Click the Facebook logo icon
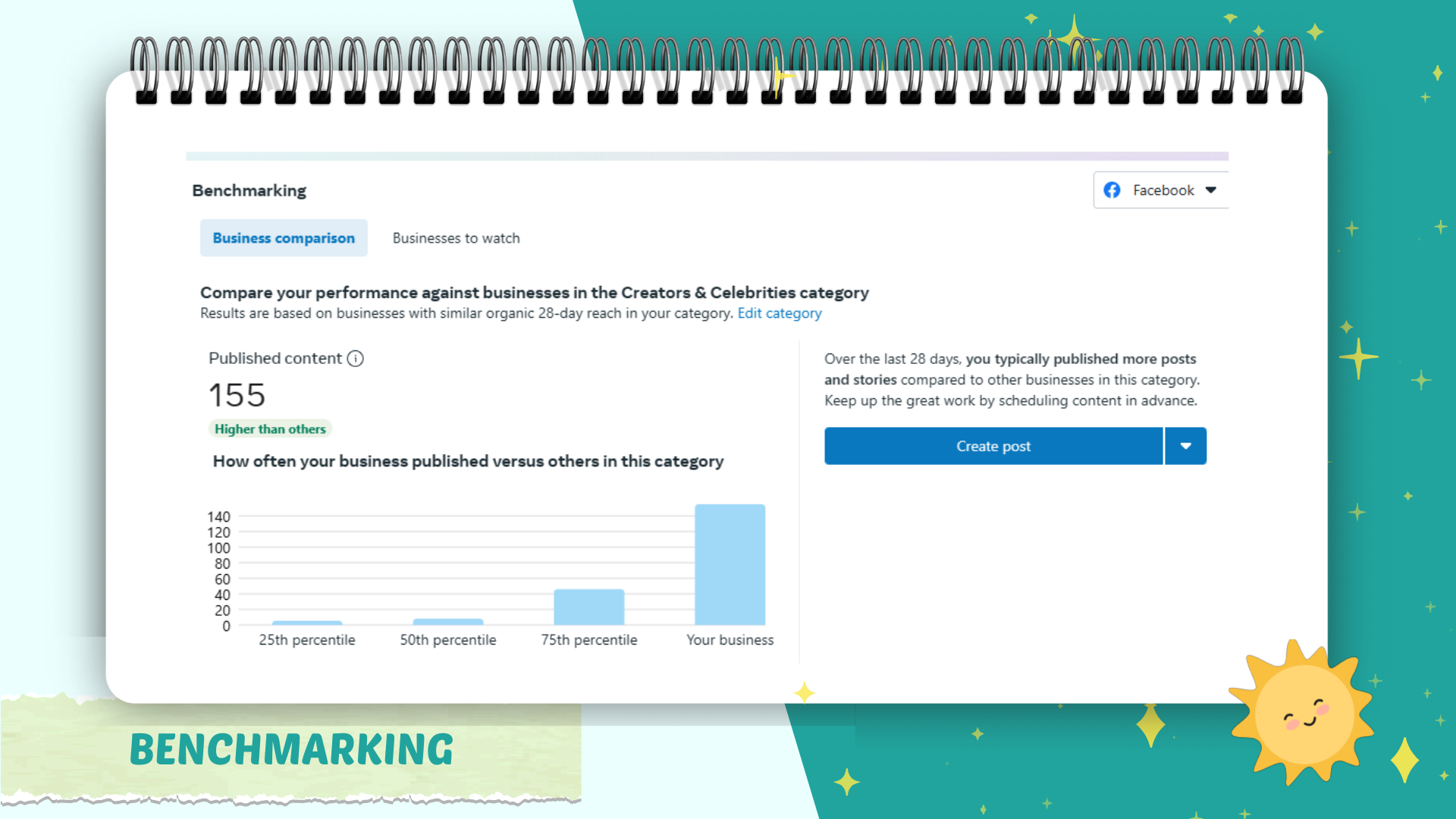This screenshot has width=1456, height=819. coord(1112,190)
